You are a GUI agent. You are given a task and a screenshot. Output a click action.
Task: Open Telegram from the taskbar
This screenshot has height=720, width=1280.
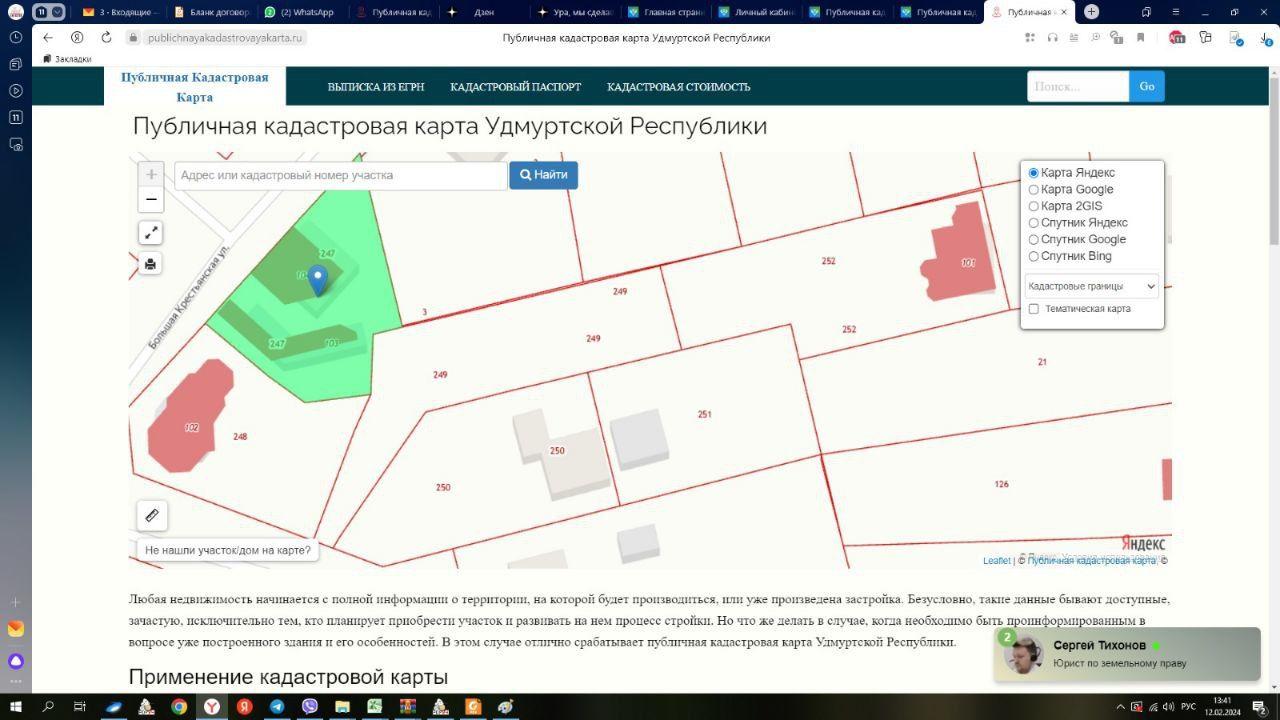[x=277, y=706]
